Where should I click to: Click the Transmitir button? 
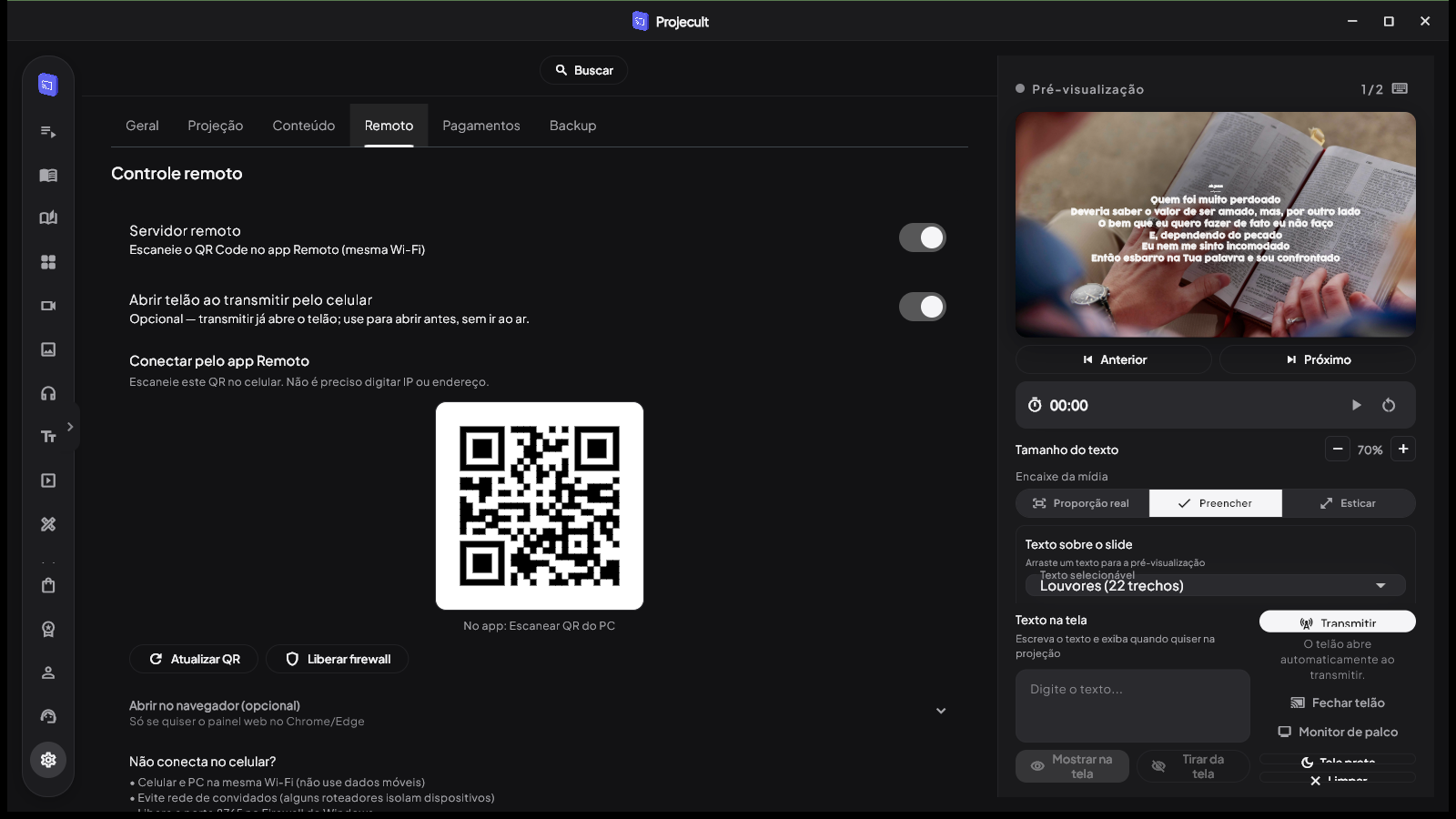[x=1338, y=622]
